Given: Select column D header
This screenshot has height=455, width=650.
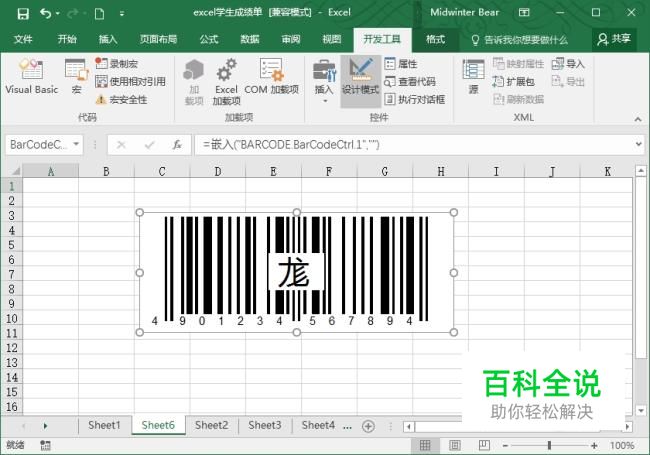Looking at the screenshot, I should coord(218,171).
